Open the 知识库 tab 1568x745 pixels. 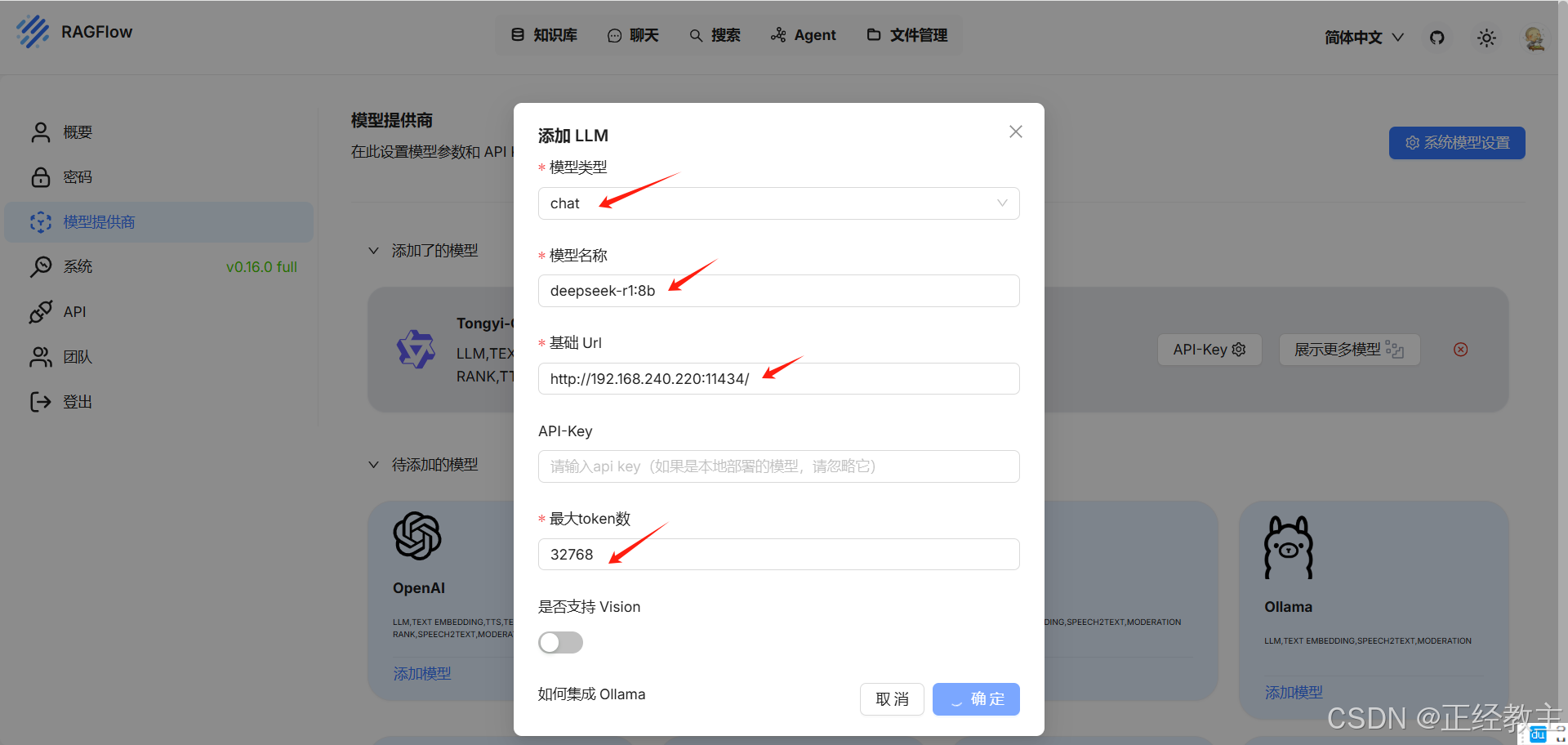pyautogui.click(x=545, y=35)
